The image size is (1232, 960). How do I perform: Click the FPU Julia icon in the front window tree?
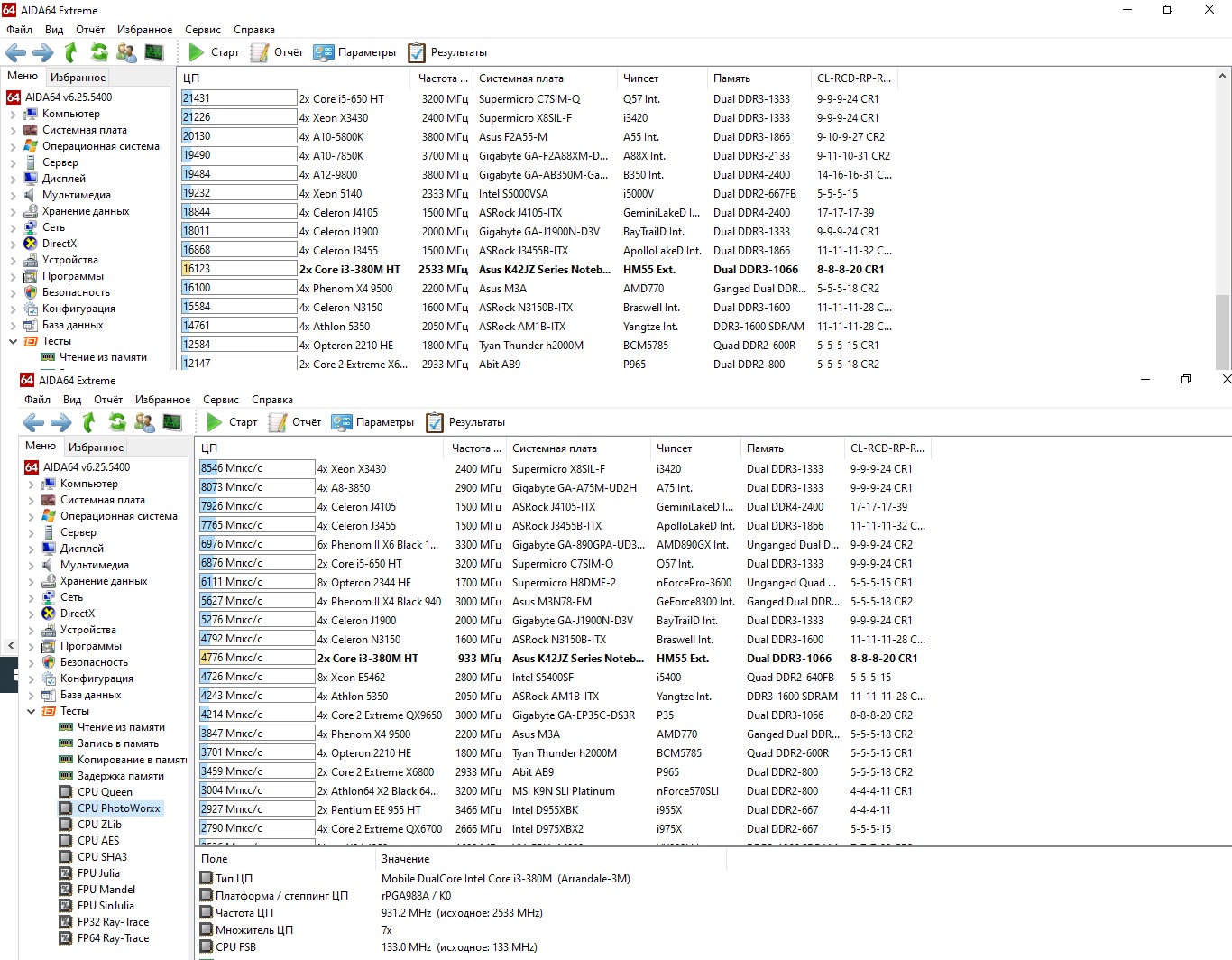tap(66, 873)
